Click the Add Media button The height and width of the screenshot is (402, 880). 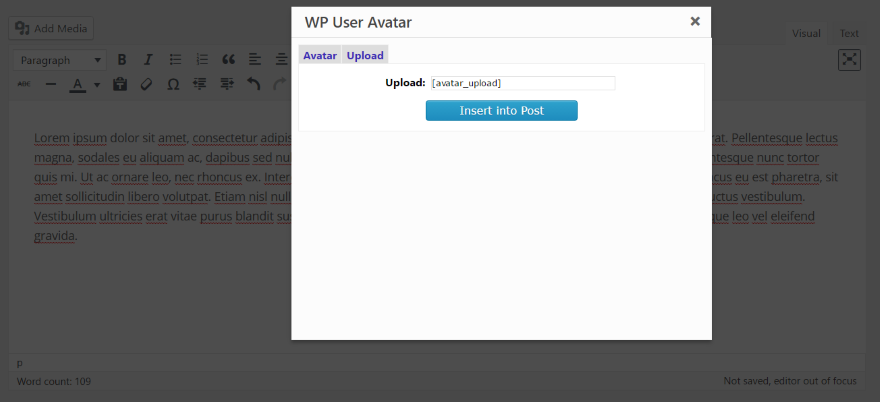51,28
